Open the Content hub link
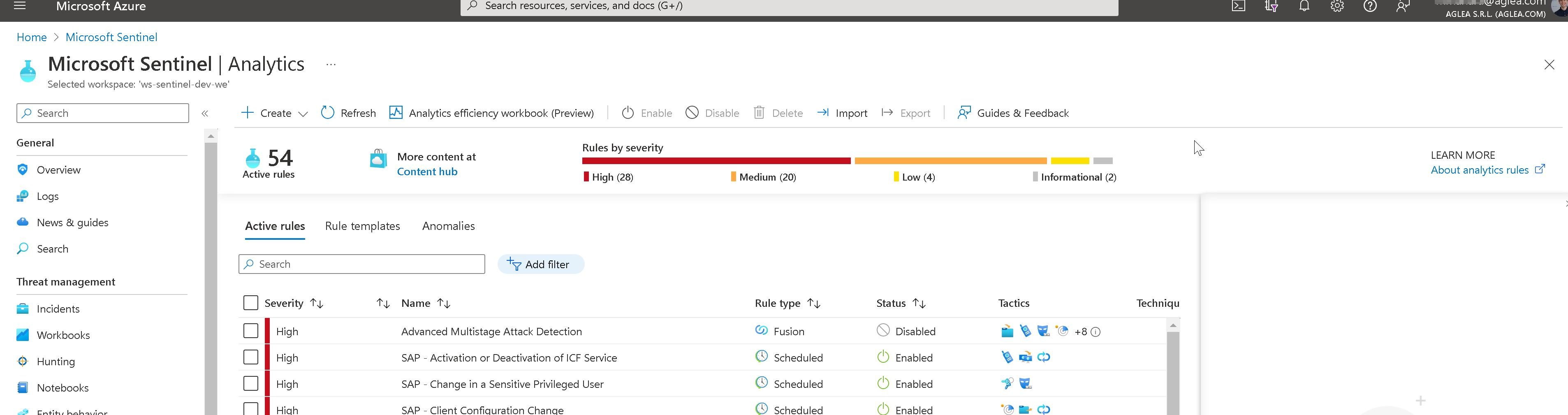This screenshot has height=415, width=1568. pyautogui.click(x=427, y=171)
